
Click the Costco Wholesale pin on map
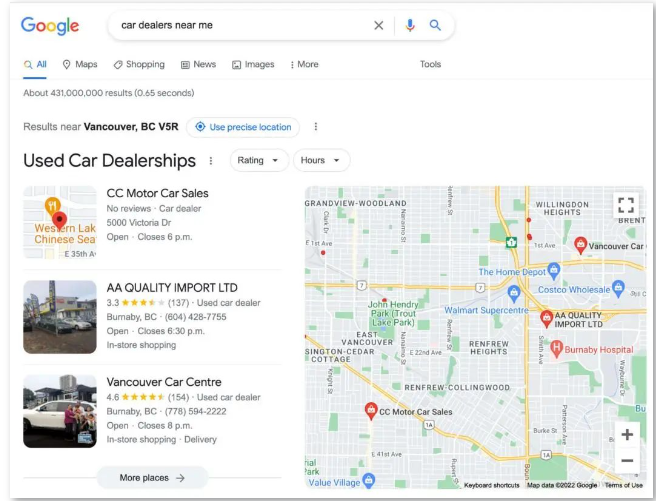point(618,289)
